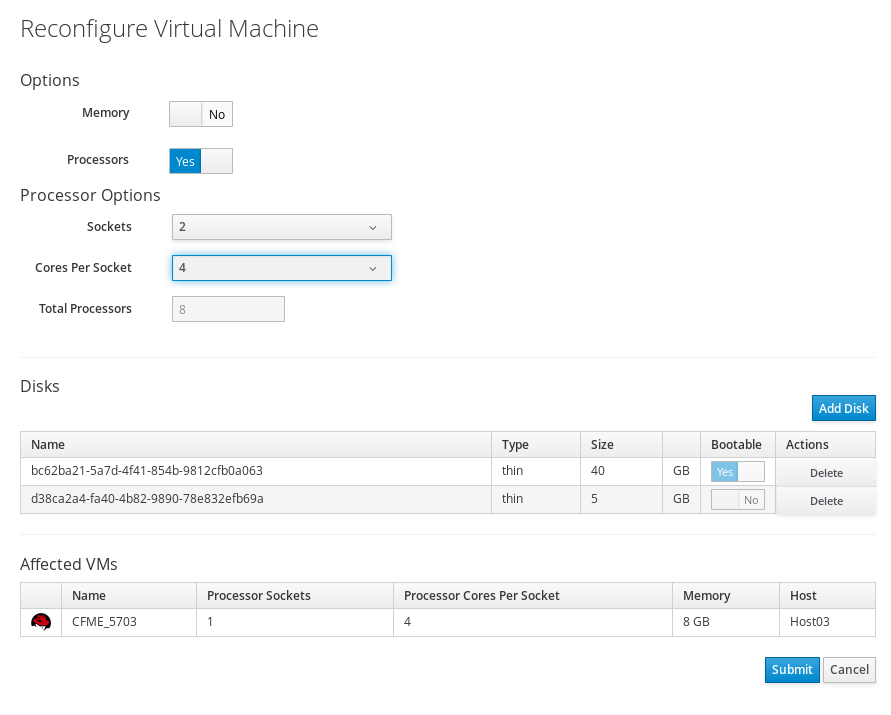The width and height of the screenshot is (891, 715).
Task: Click the Add Disk button
Action: pos(843,408)
